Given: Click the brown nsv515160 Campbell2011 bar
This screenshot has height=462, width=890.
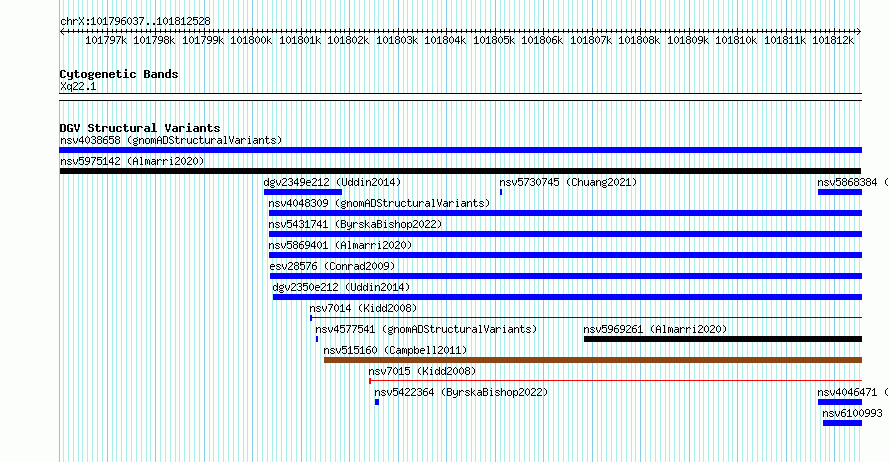Looking at the screenshot, I should pos(593,360).
